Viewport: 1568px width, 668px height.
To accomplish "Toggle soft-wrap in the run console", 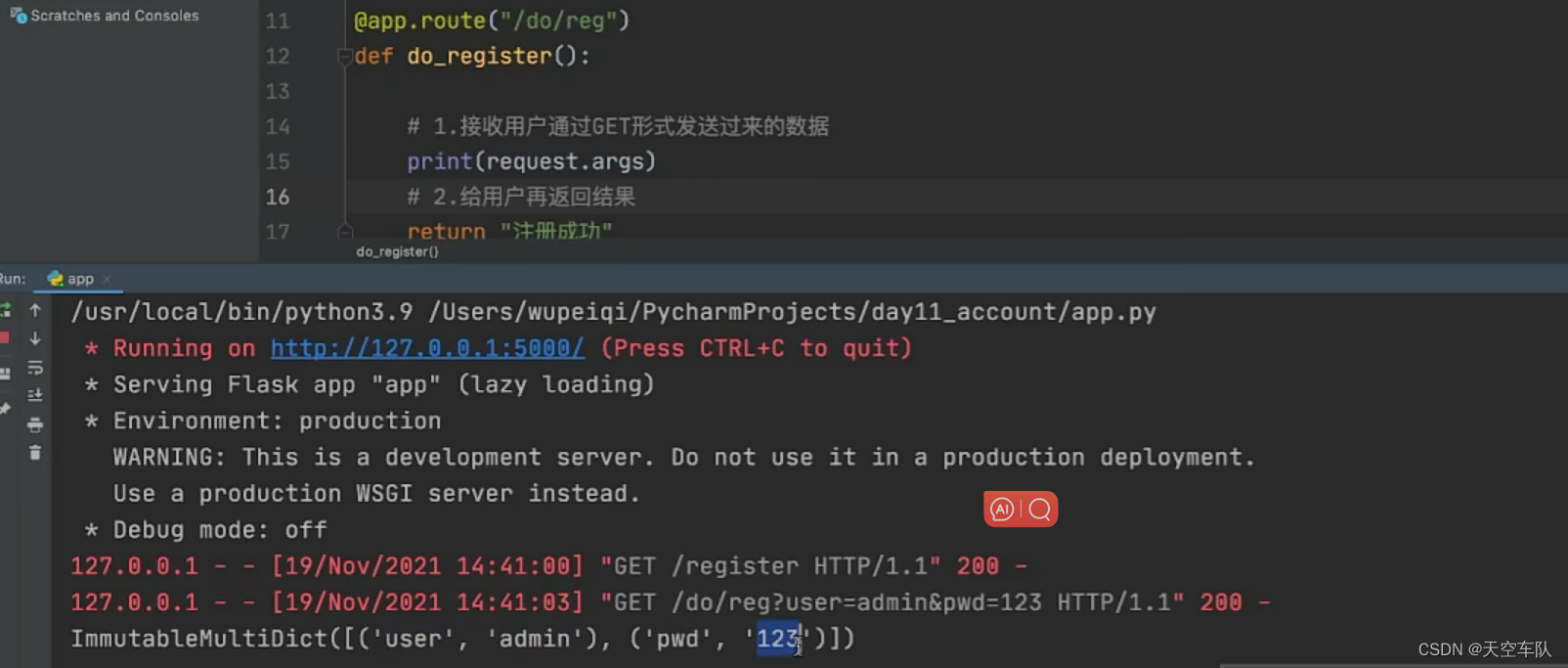I will click(35, 368).
